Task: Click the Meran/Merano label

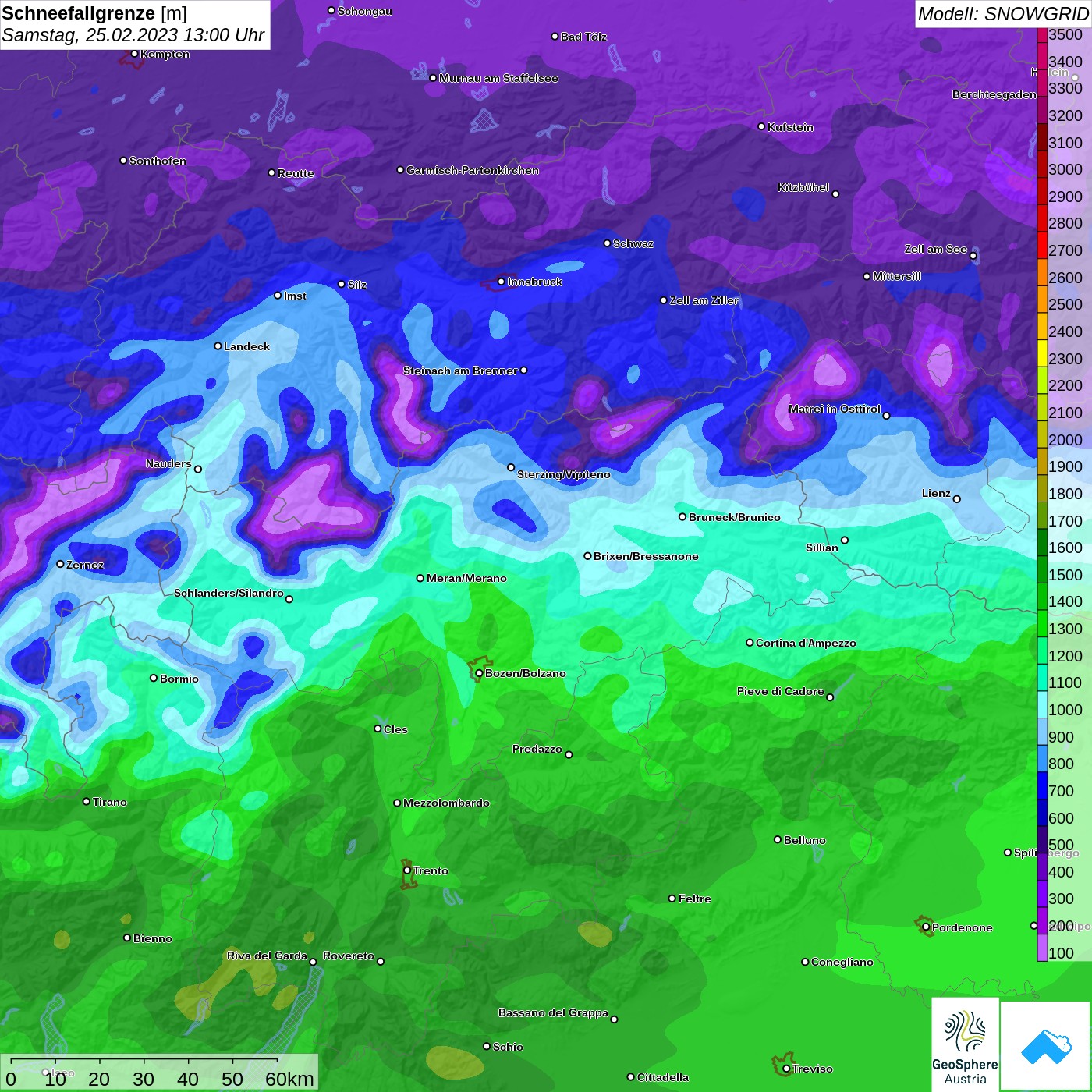Action: (x=466, y=578)
